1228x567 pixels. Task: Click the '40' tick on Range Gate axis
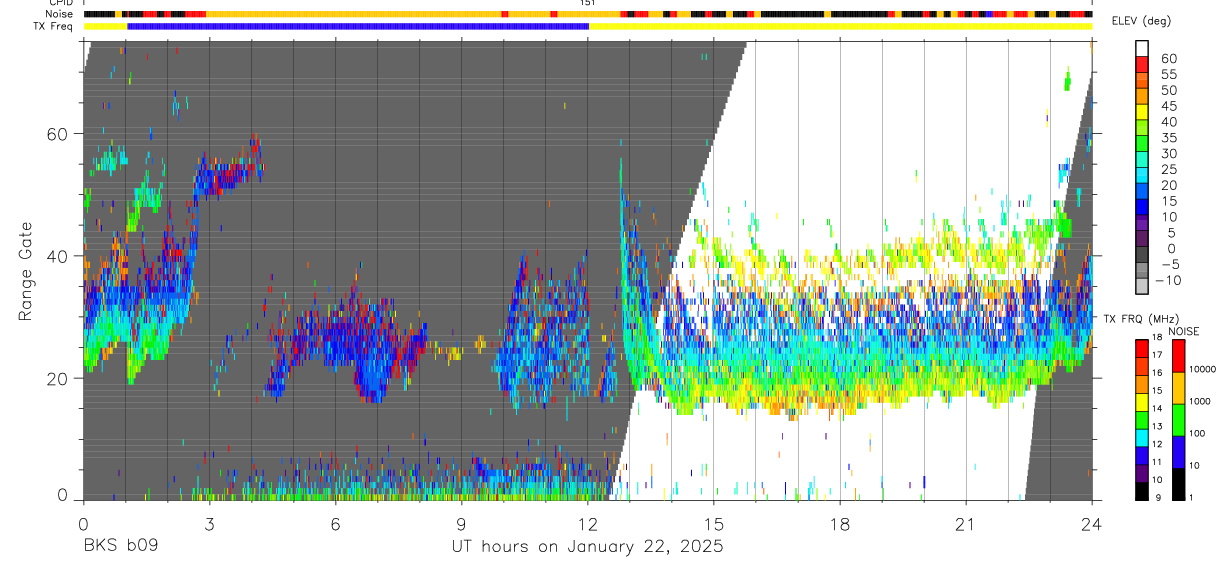click(58, 256)
